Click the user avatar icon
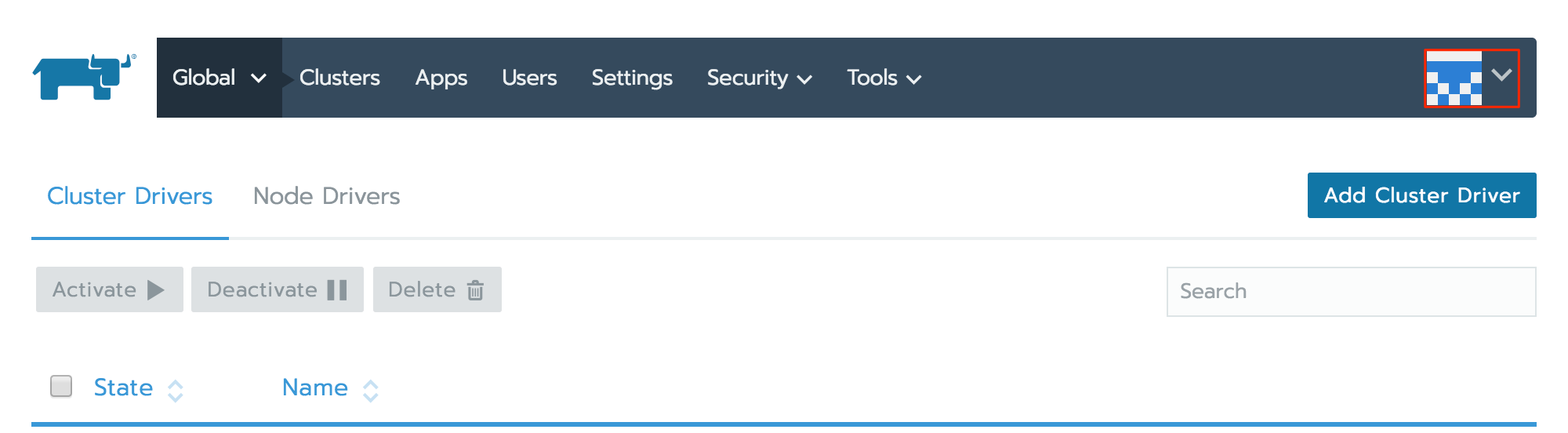 point(1454,78)
